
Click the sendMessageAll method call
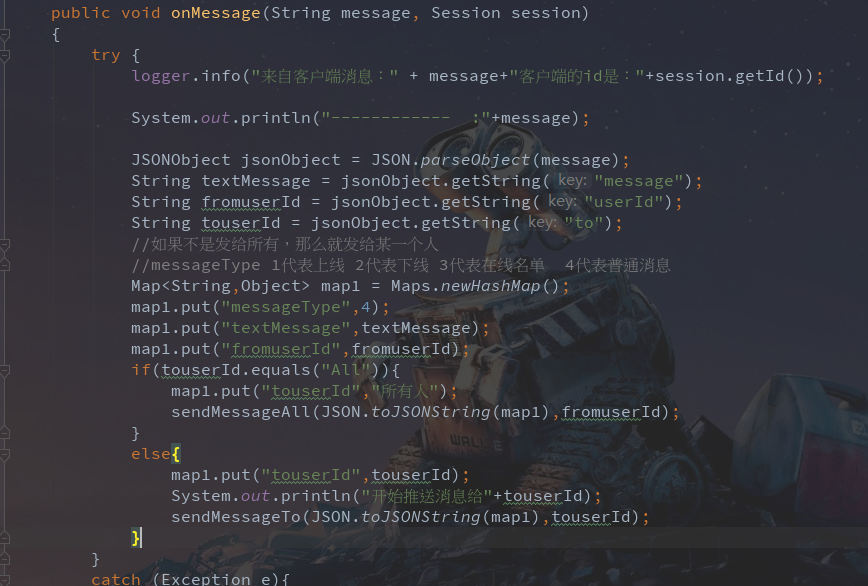[241, 412]
